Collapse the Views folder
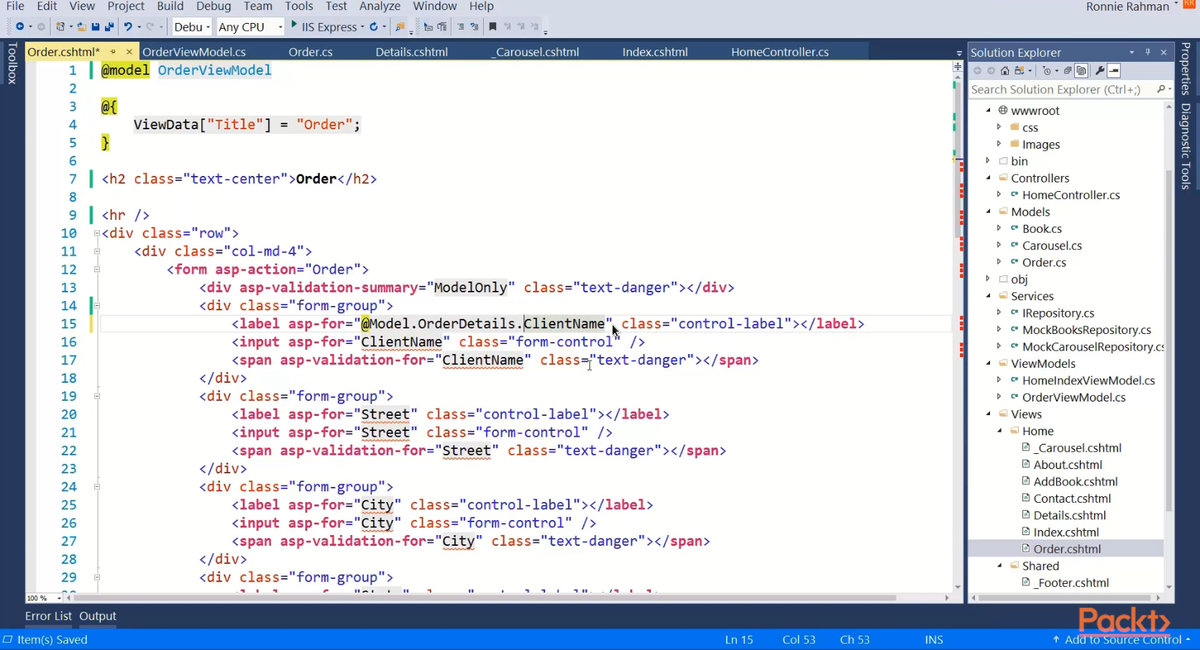 coord(989,414)
